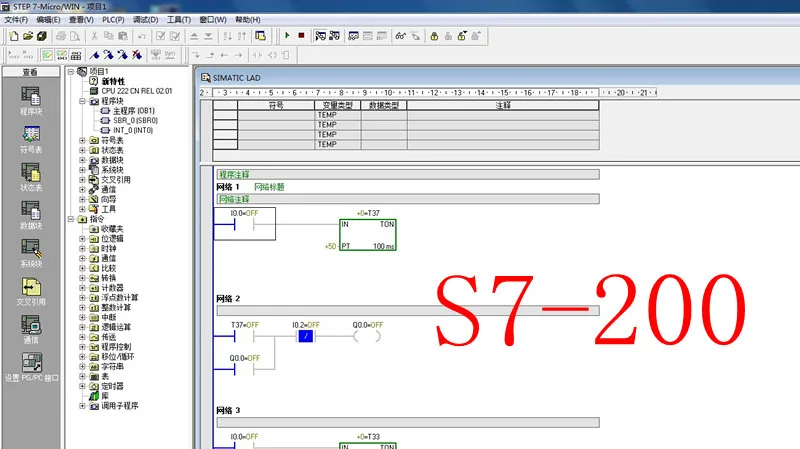Expand the 计数器 instruction folder
Image resolution: width=800 pixels, height=449 pixels.
82,288
